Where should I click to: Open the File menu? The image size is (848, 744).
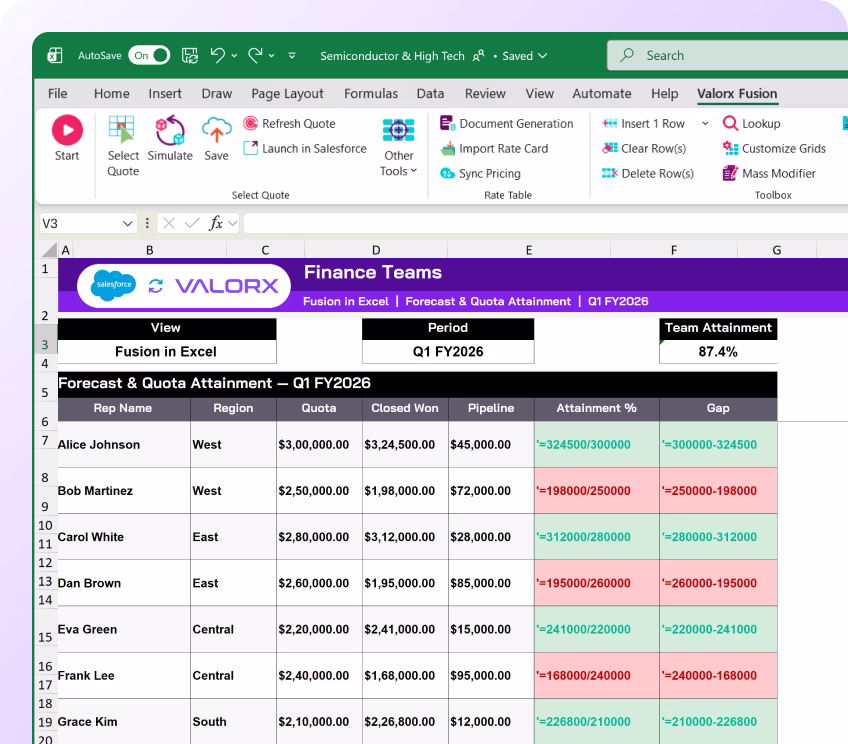click(x=57, y=94)
